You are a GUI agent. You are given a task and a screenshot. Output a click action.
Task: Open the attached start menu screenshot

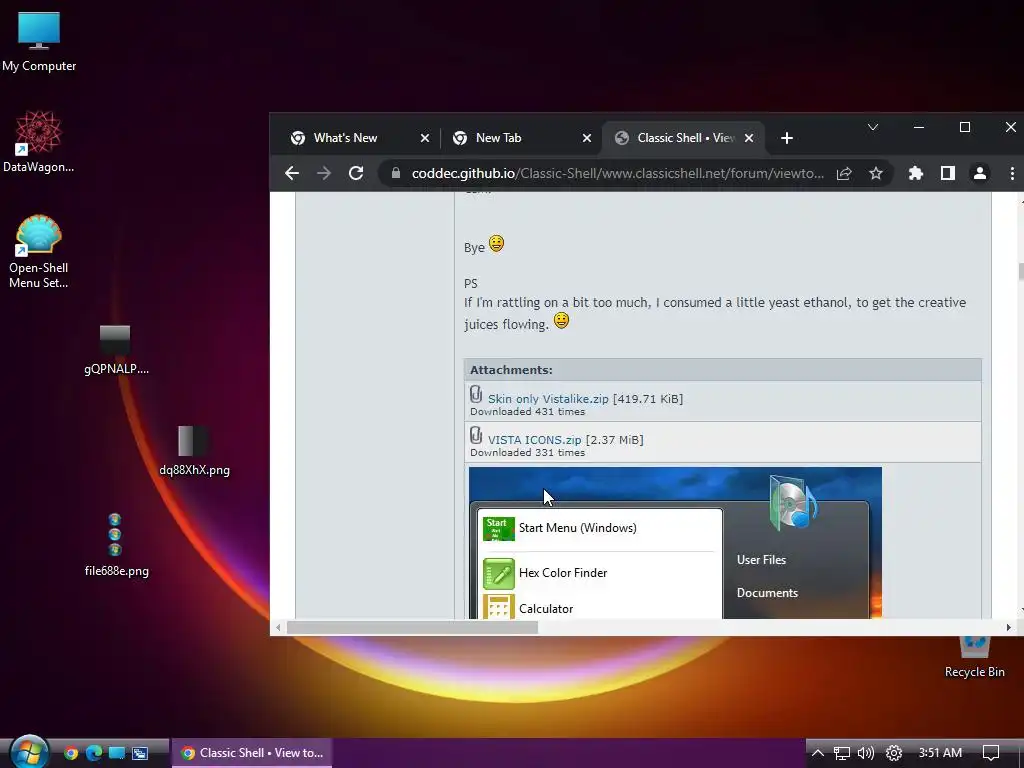coord(675,542)
